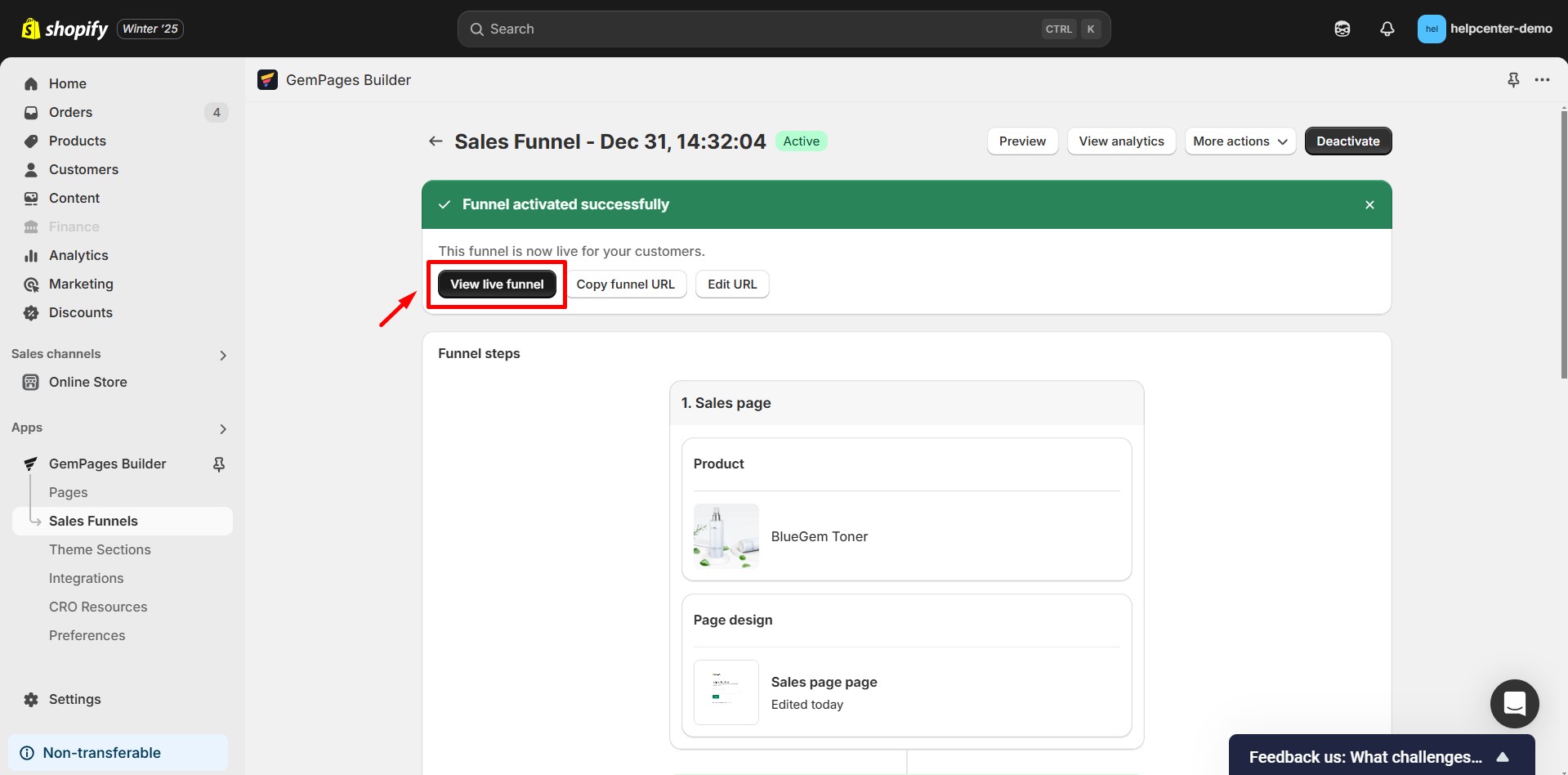The height and width of the screenshot is (775, 1568).
Task: Toggle the pin next to GemPages Builder sidebar
Action: click(219, 464)
